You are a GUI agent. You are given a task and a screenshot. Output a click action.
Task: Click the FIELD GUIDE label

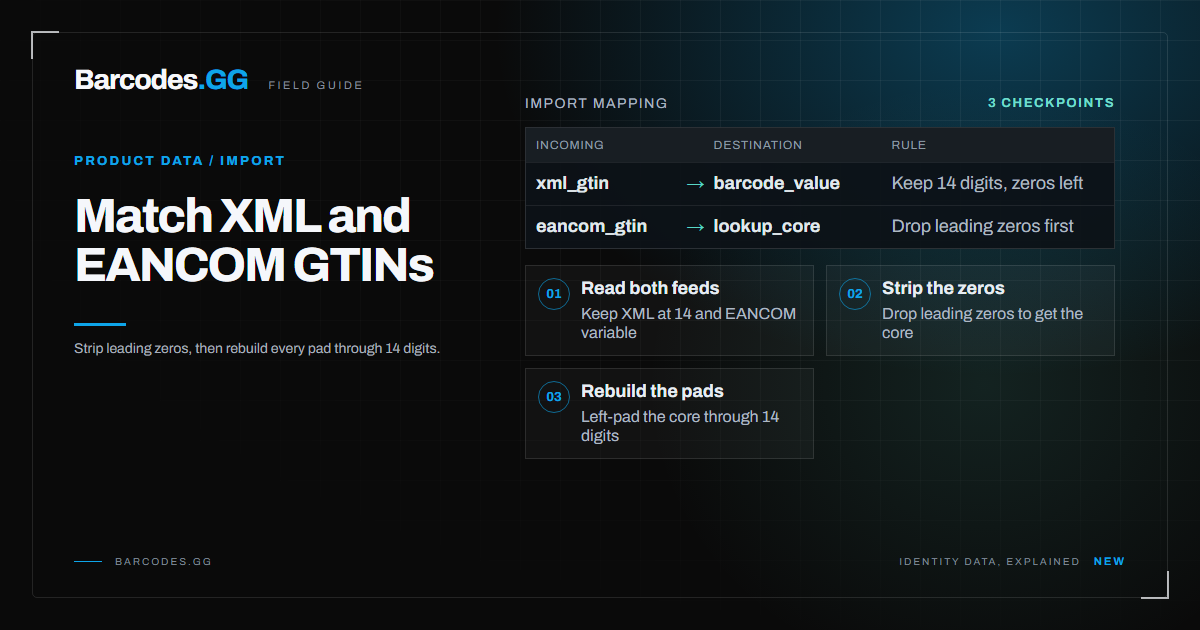pos(315,85)
